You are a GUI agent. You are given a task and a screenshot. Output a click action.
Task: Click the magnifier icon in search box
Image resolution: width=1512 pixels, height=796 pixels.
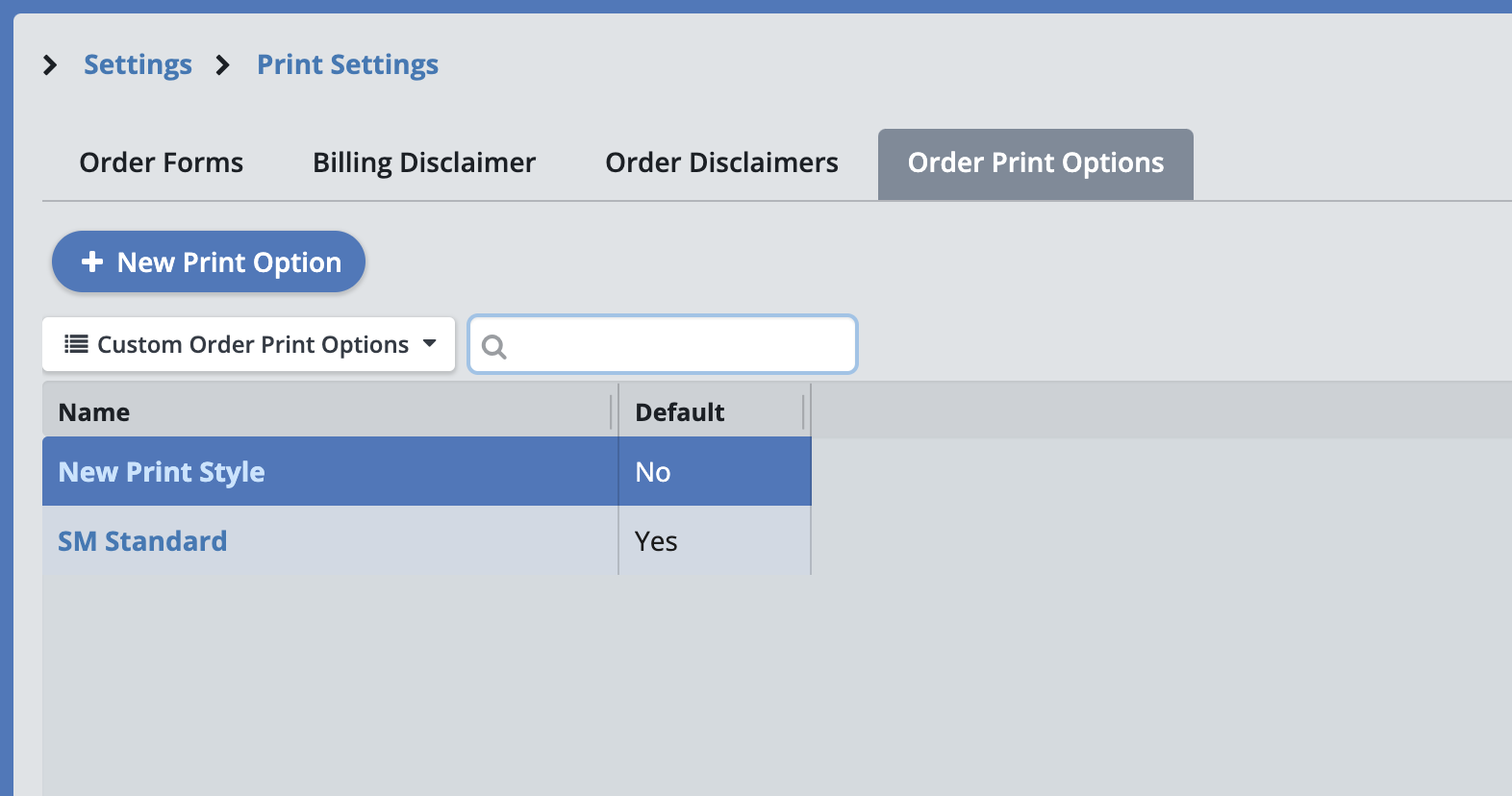[494, 346]
